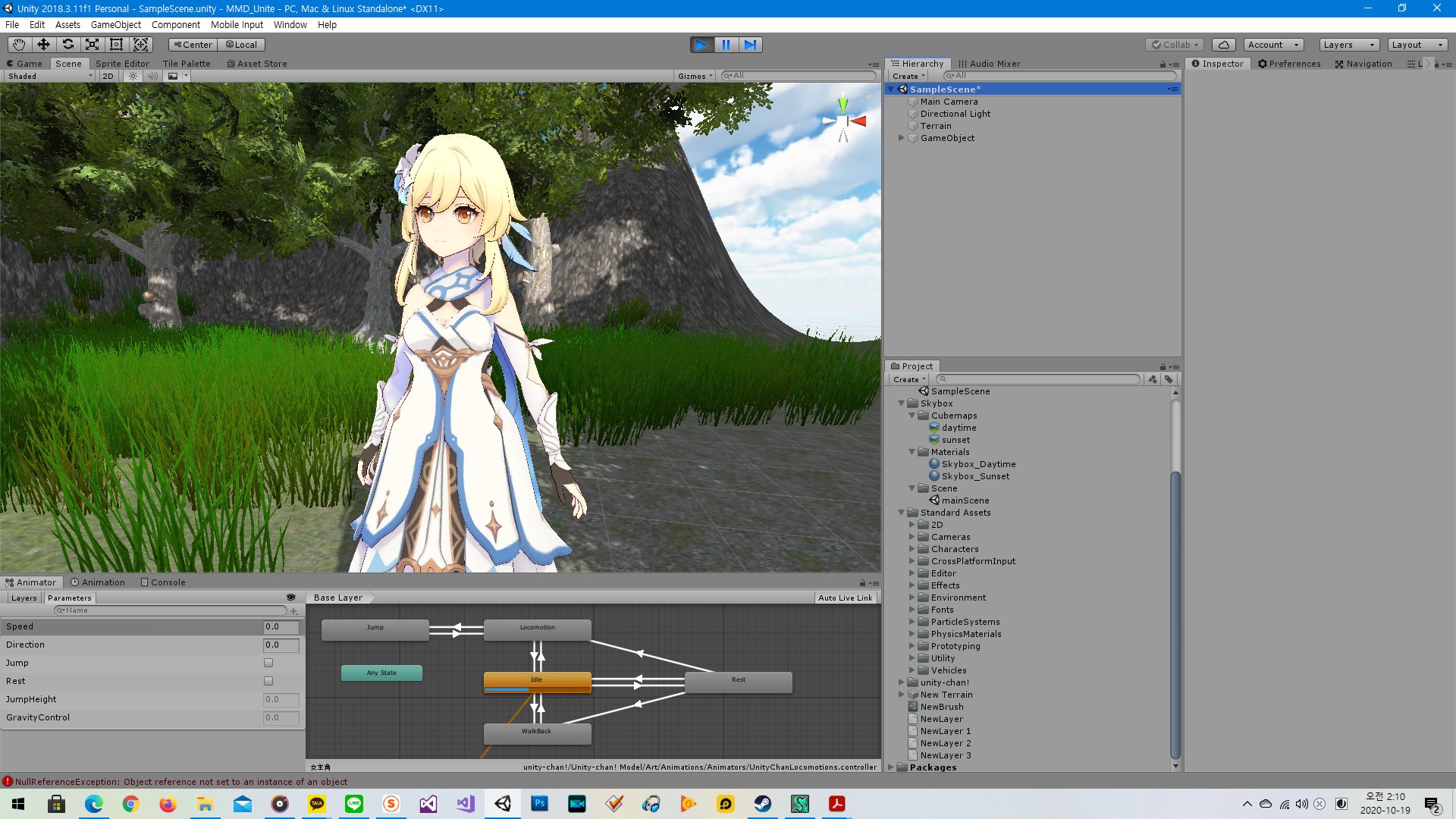Image resolution: width=1456 pixels, height=819 pixels.
Task: Select Skybox_Sunset material
Action: click(975, 476)
